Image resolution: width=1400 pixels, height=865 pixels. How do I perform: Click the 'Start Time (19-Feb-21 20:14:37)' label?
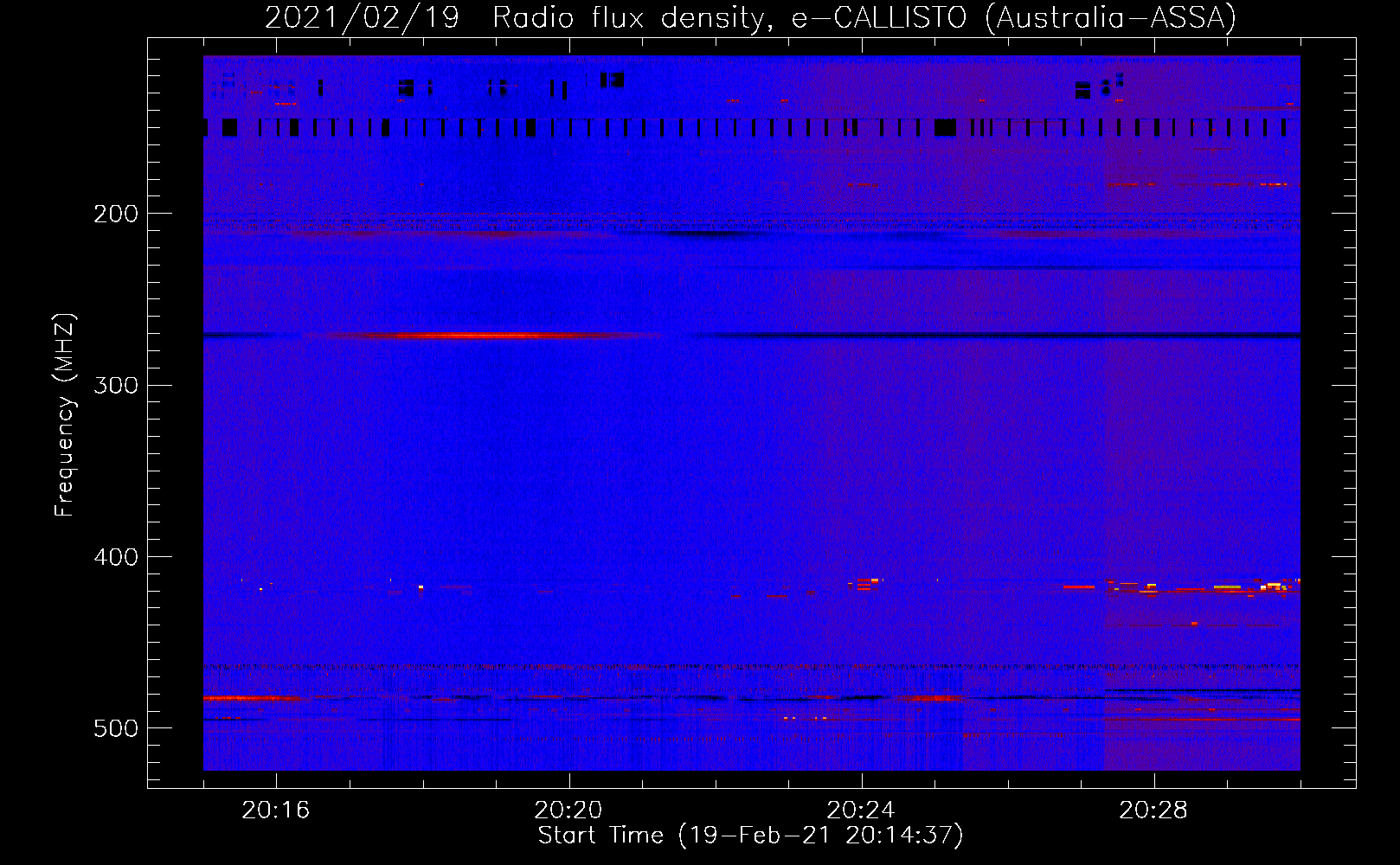(750, 836)
